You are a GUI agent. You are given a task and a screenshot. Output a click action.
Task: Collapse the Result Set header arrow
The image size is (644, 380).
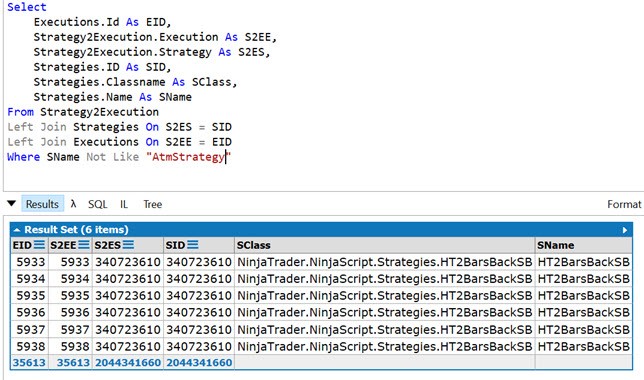tap(17, 230)
